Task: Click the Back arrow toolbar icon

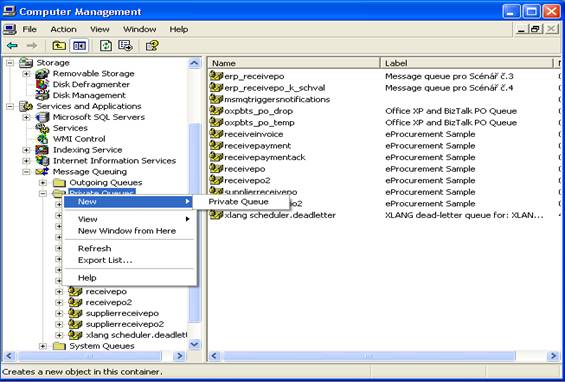Action: point(12,46)
